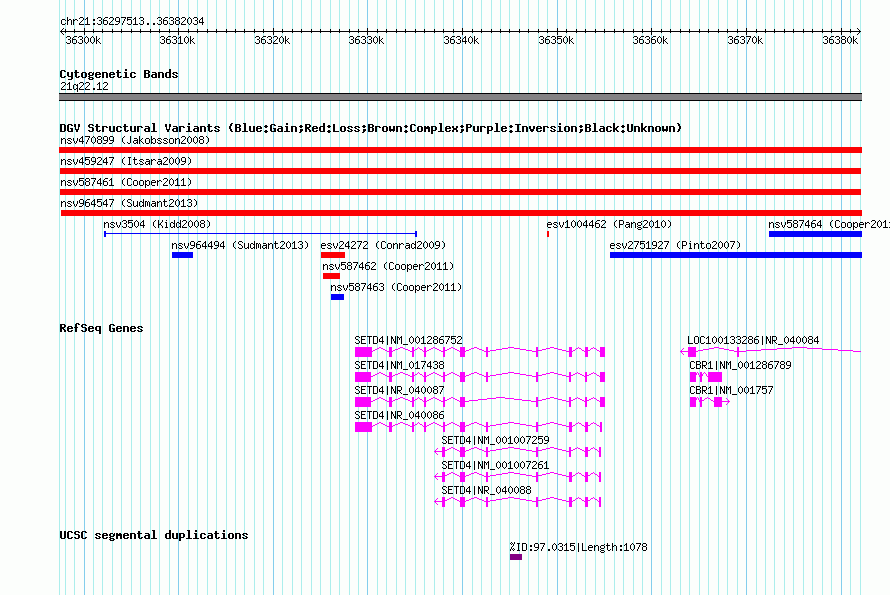The width and height of the screenshot is (890, 595).
Task: Select the LOC100133286 NR_040084 gene model
Action: 771,352
